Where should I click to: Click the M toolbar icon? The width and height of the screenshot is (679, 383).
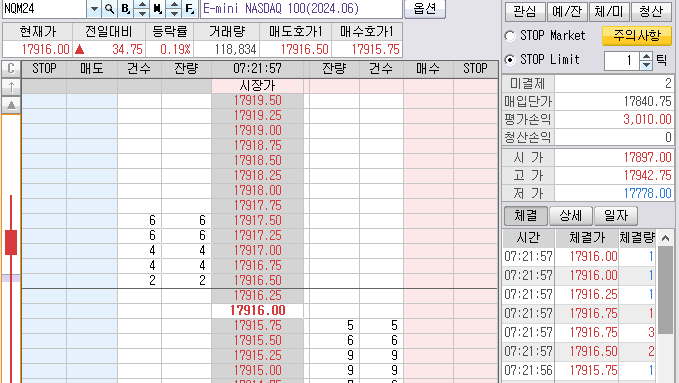[x=158, y=9]
